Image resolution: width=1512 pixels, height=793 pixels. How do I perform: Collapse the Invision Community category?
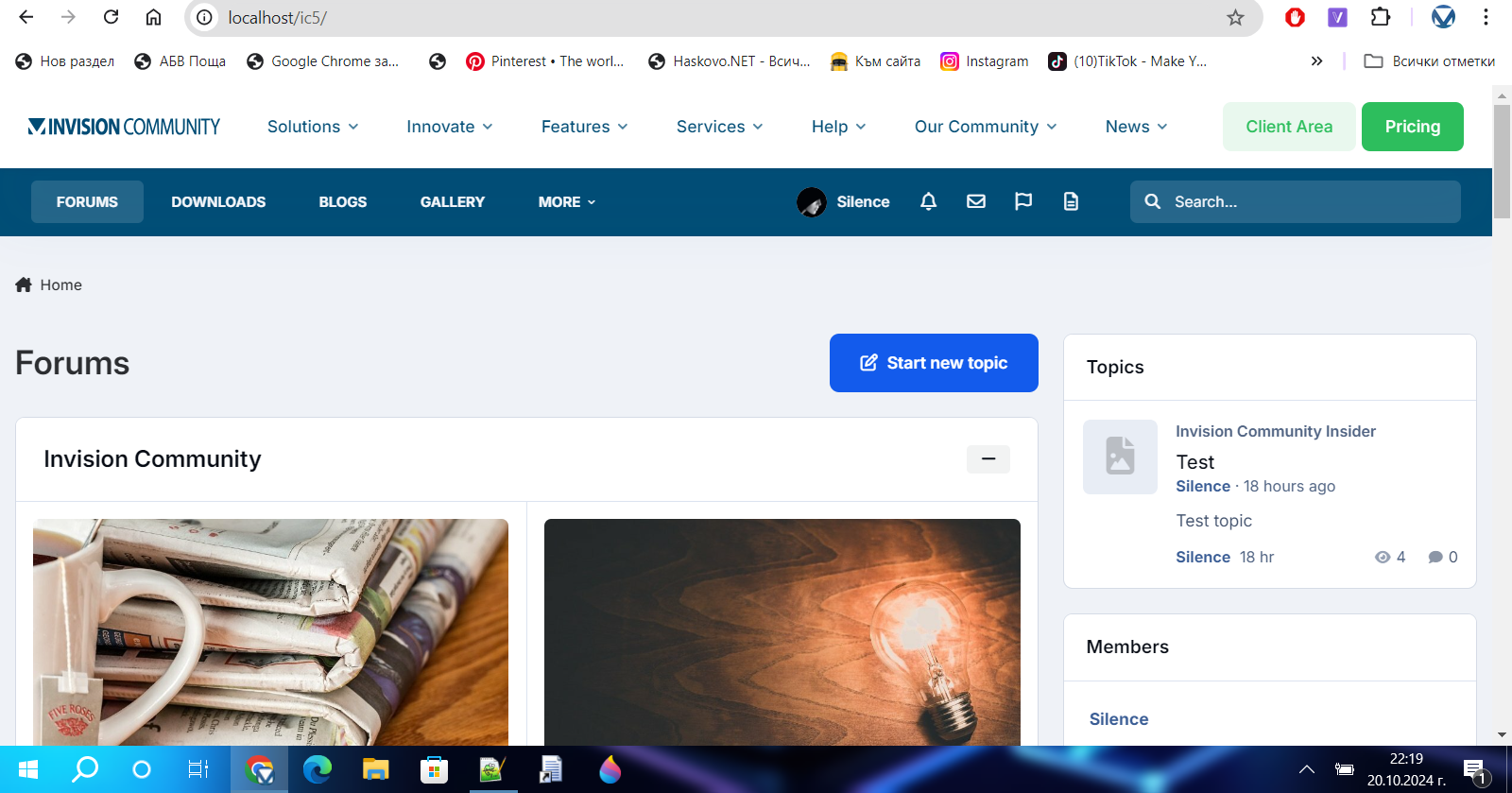(988, 459)
